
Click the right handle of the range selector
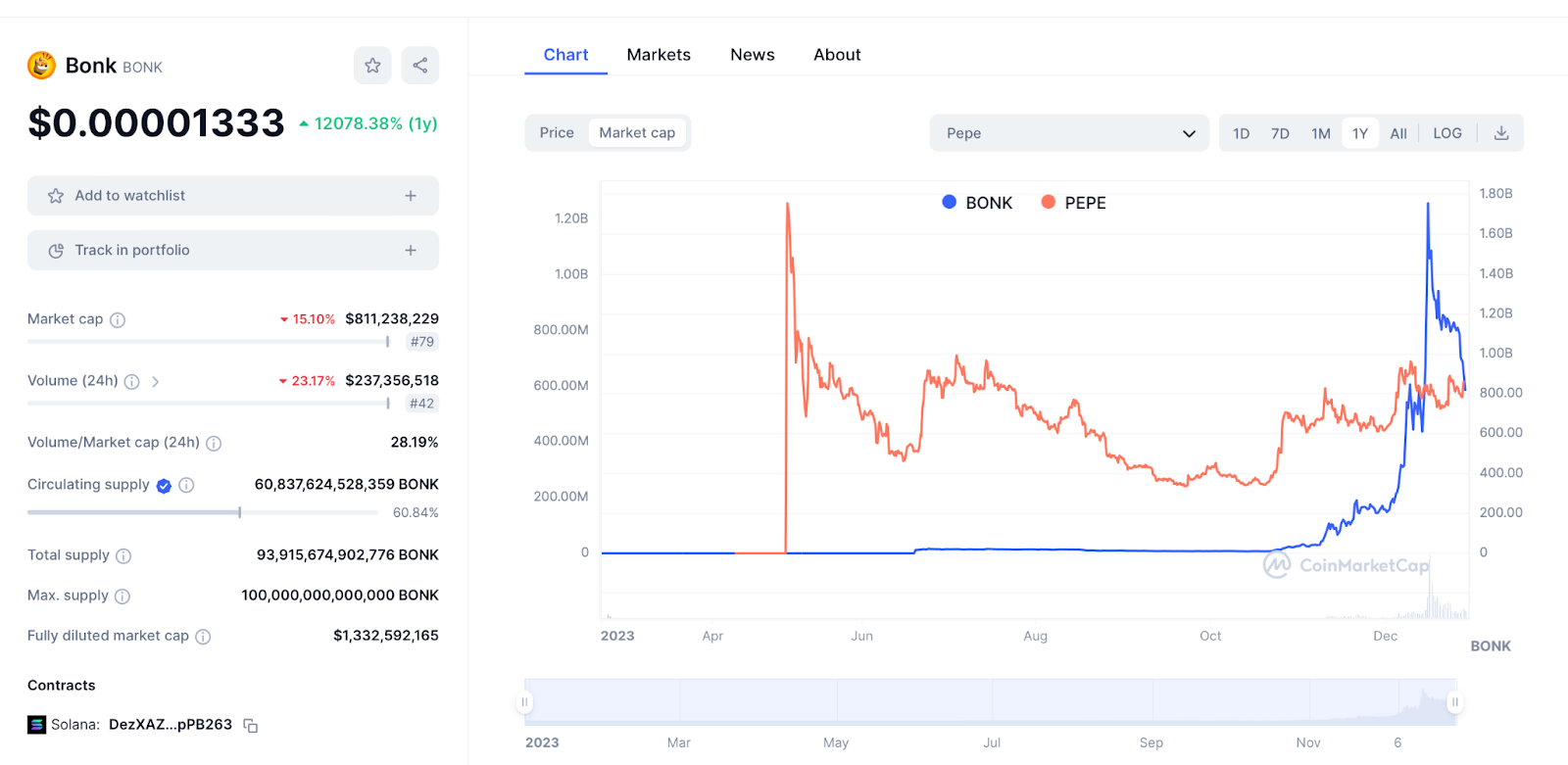(x=1455, y=702)
